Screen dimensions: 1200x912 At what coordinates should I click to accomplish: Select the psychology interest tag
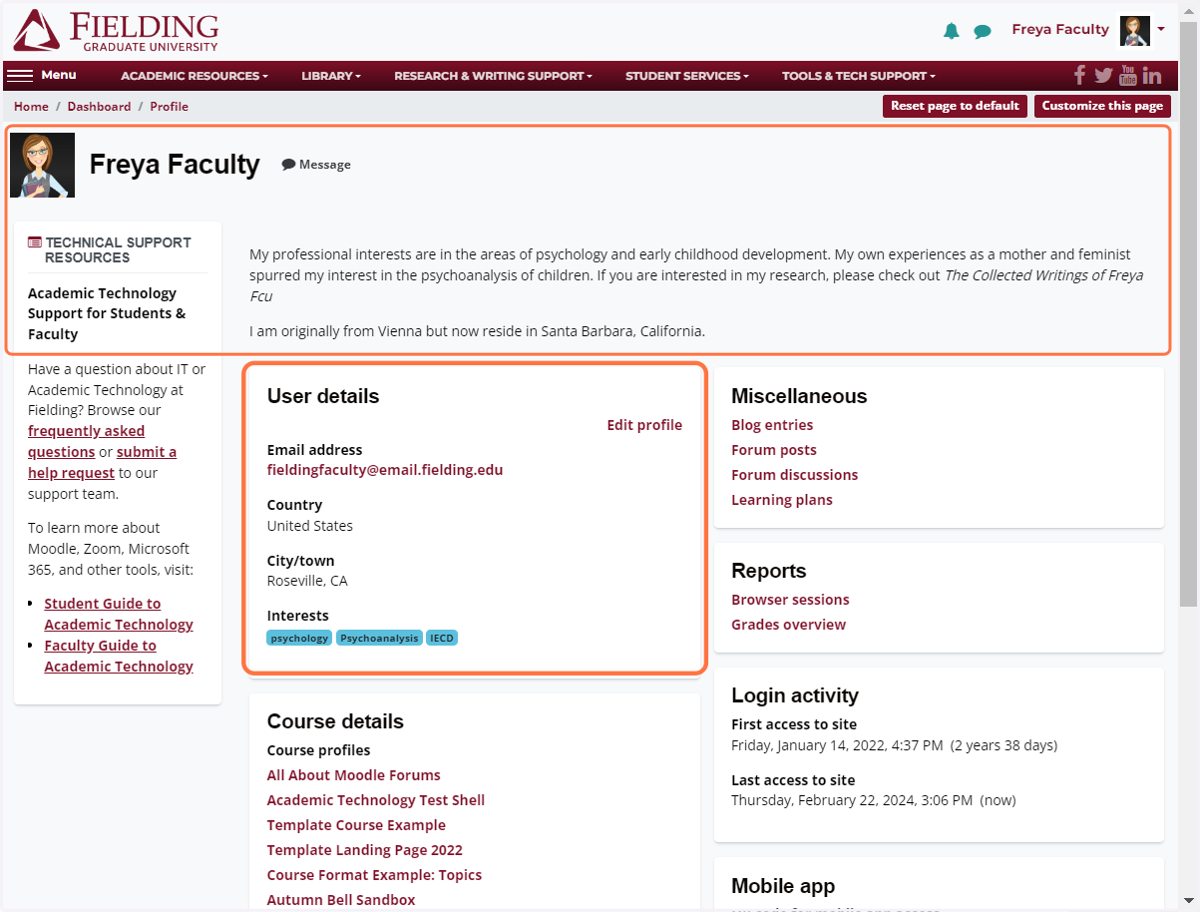pos(299,638)
